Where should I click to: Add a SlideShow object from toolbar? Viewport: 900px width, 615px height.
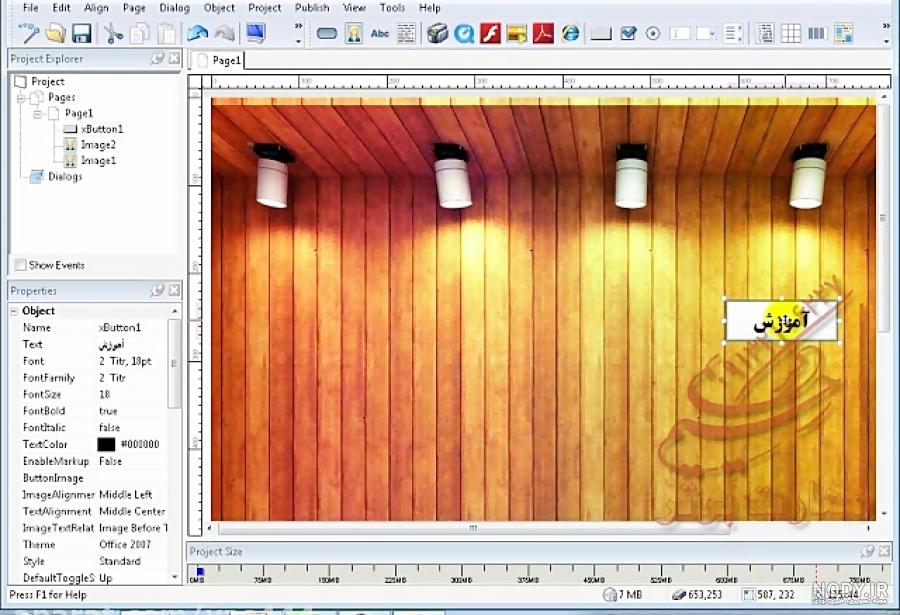point(517,34)
